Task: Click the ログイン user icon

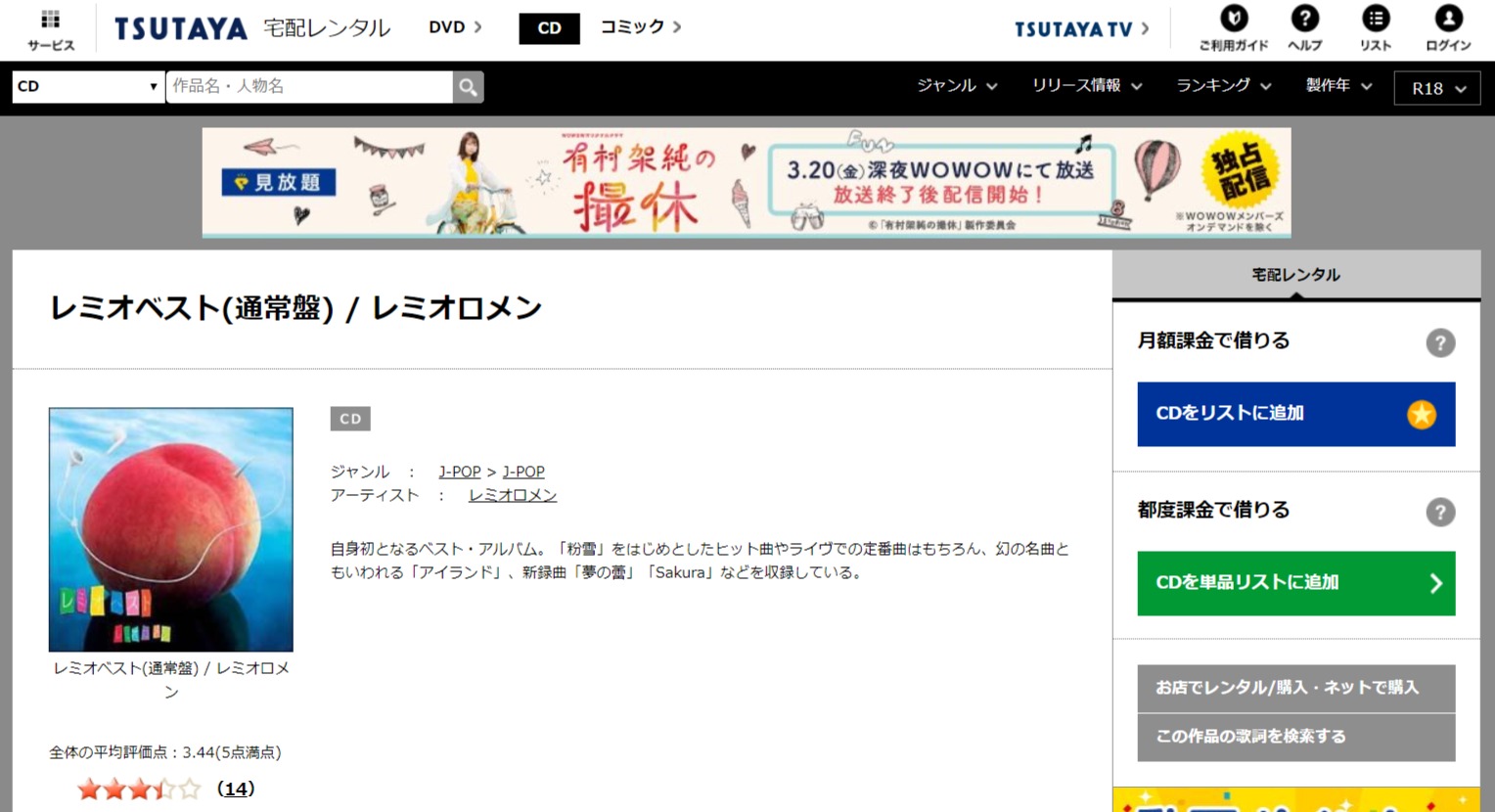Action: (x=1448, y=19)
